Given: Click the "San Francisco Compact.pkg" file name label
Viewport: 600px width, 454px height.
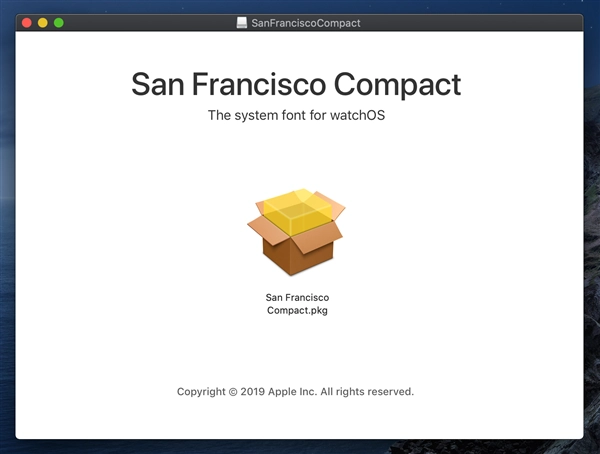Looking at the screenshot, I should (x=297, y=304).
